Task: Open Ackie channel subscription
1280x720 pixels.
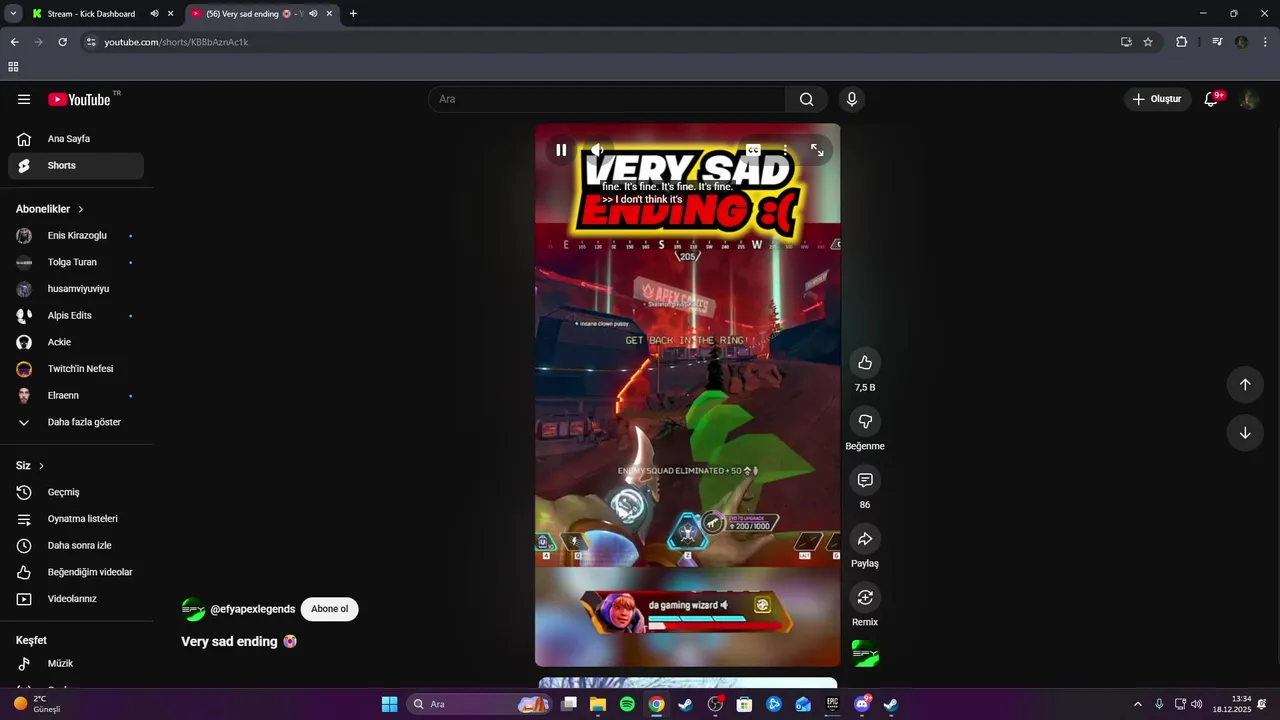Action: [x=76, y=342]
